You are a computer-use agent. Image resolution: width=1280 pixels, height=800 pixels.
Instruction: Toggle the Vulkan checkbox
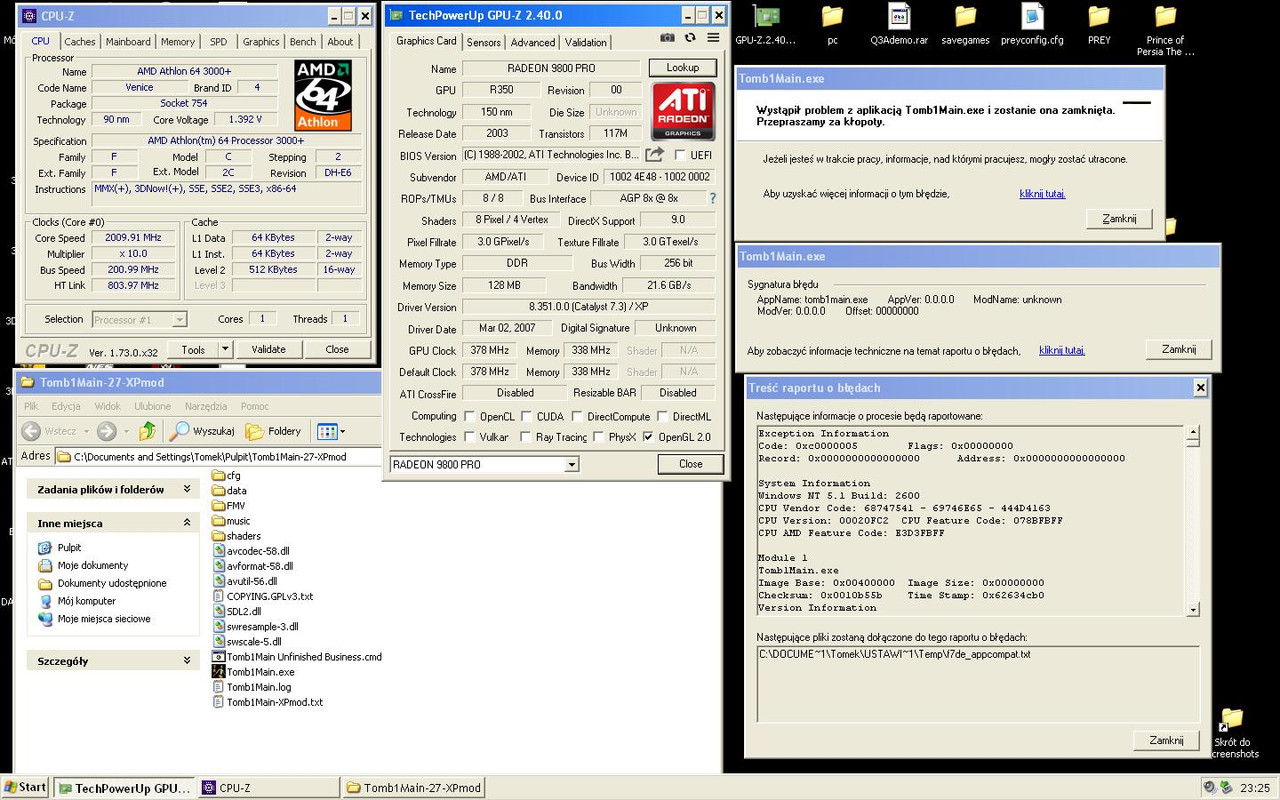click(x=469, y=437)
